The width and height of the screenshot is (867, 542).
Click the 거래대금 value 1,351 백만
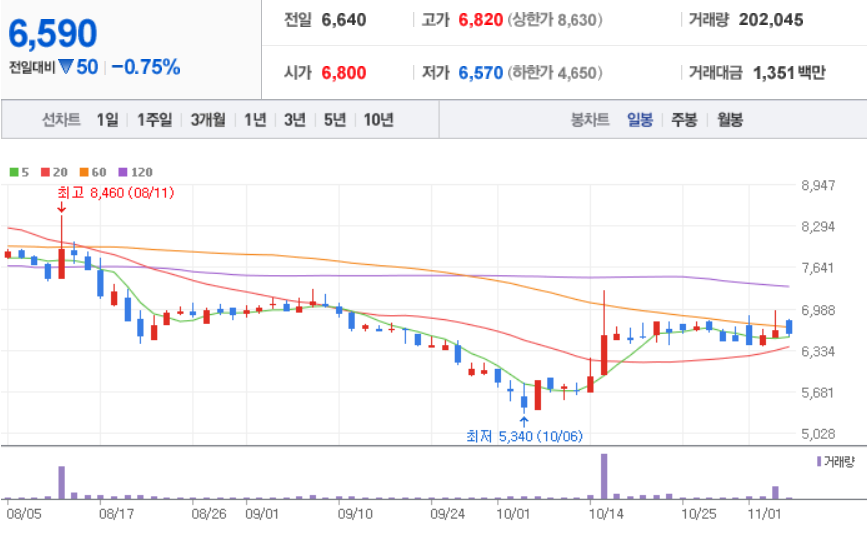(789, 72)
